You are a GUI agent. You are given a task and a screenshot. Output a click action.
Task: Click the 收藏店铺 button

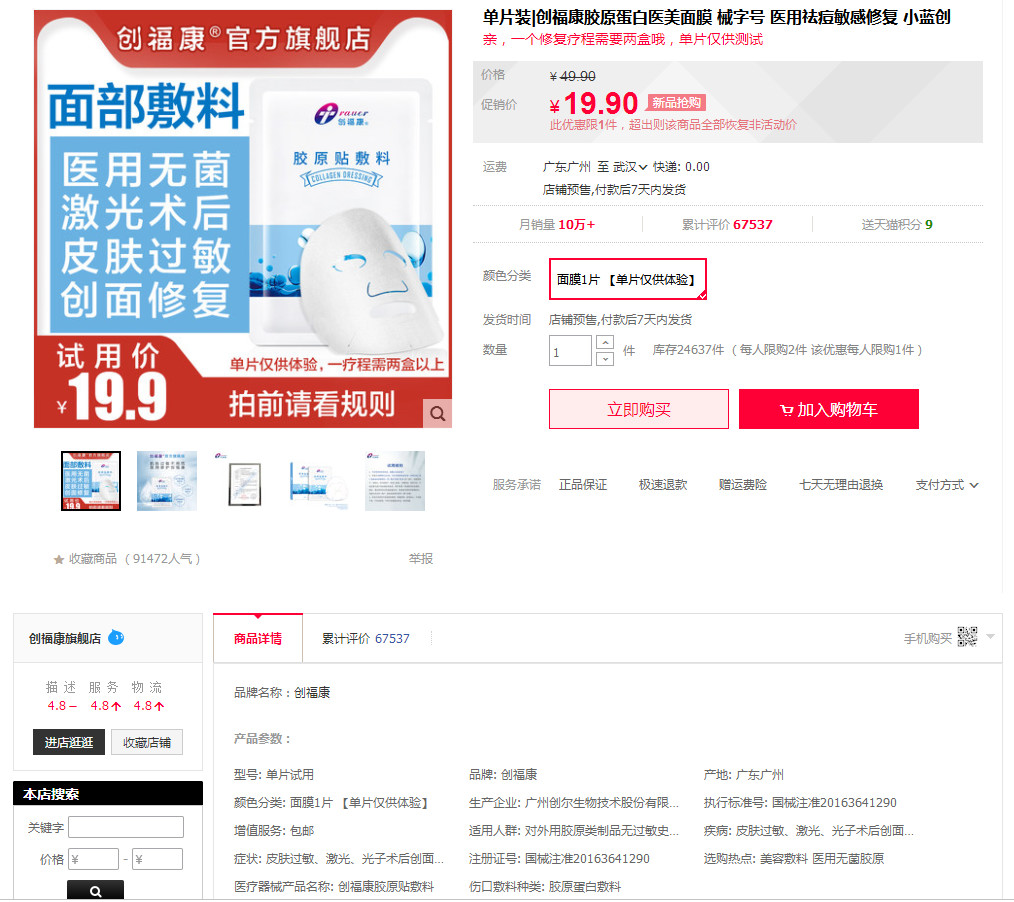point(147,742)
